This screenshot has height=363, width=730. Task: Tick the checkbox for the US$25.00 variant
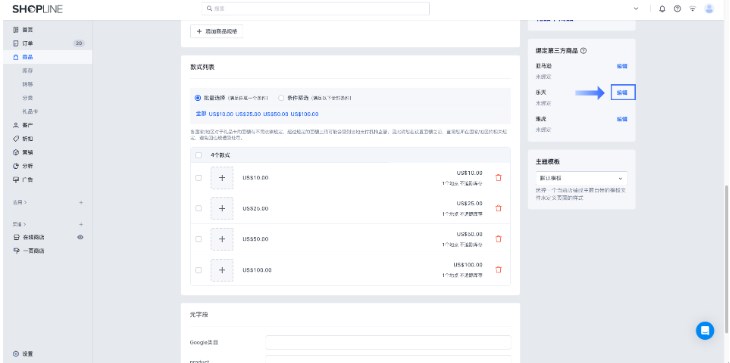tap(199, 208)
